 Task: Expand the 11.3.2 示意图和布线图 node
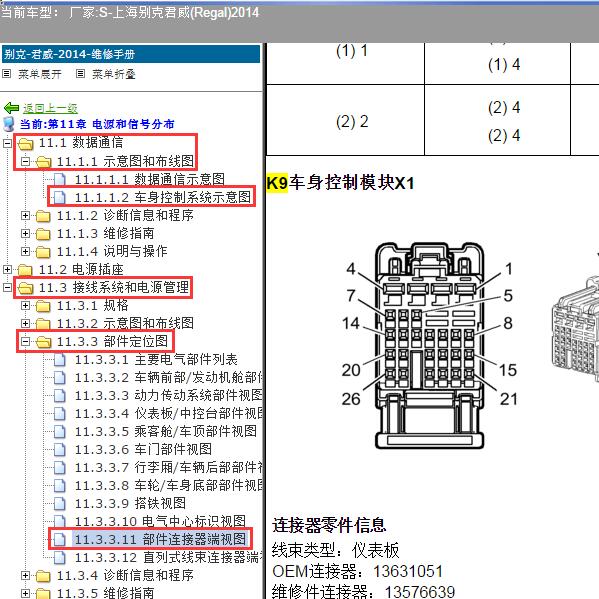pos(25,324)
